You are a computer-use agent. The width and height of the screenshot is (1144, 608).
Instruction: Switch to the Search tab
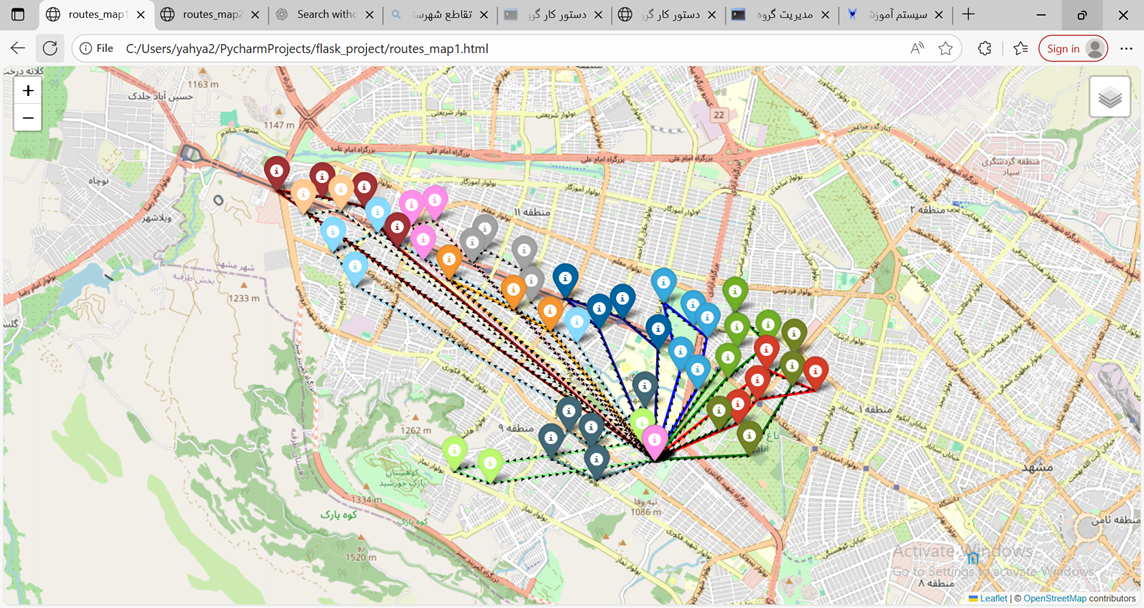pos(326,15)
